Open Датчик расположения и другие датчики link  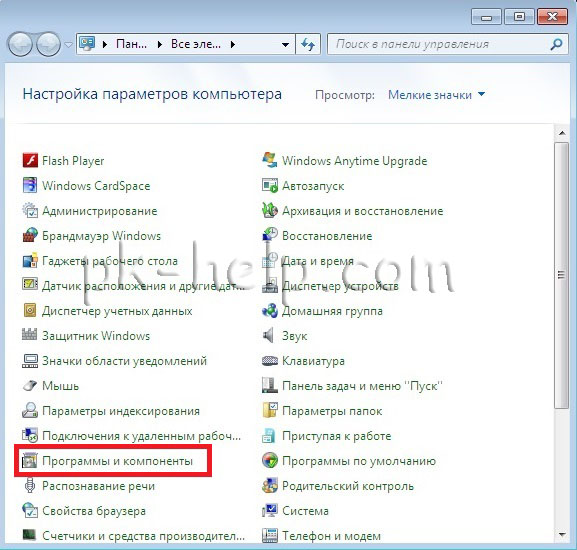click(x=144, y=286)
